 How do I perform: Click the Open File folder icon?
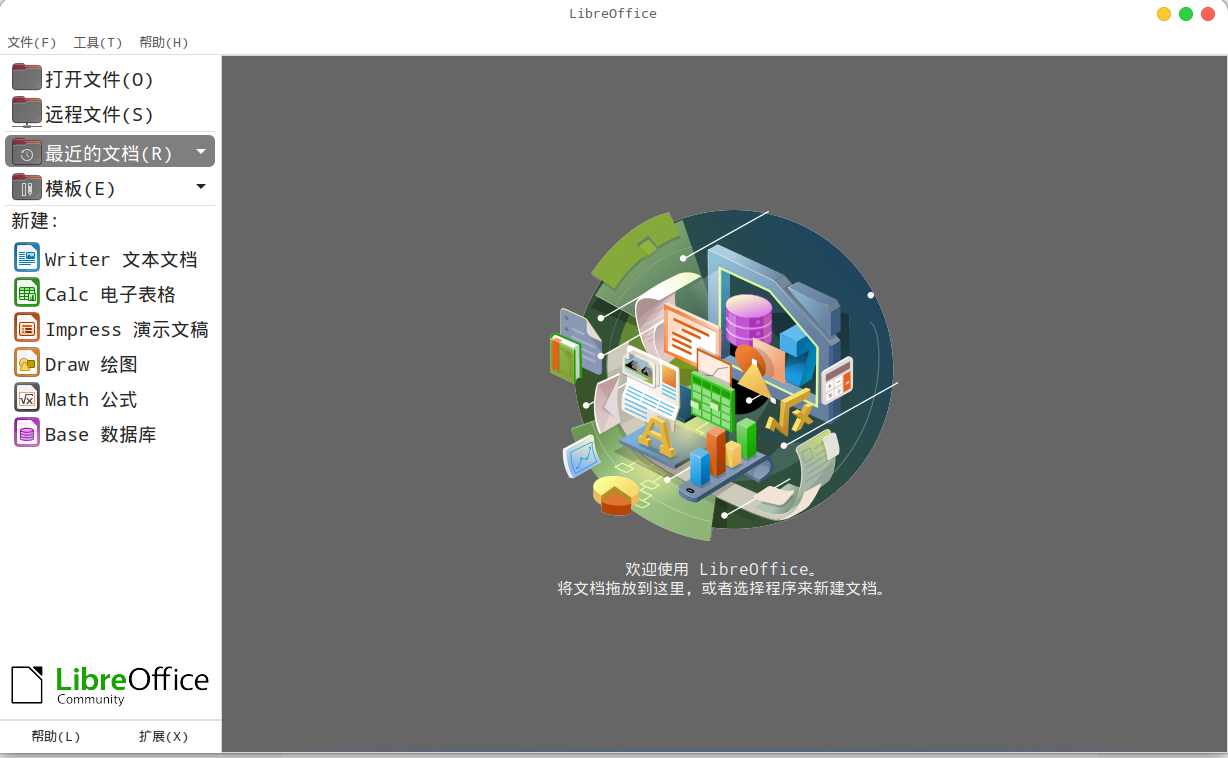point(27,78)
